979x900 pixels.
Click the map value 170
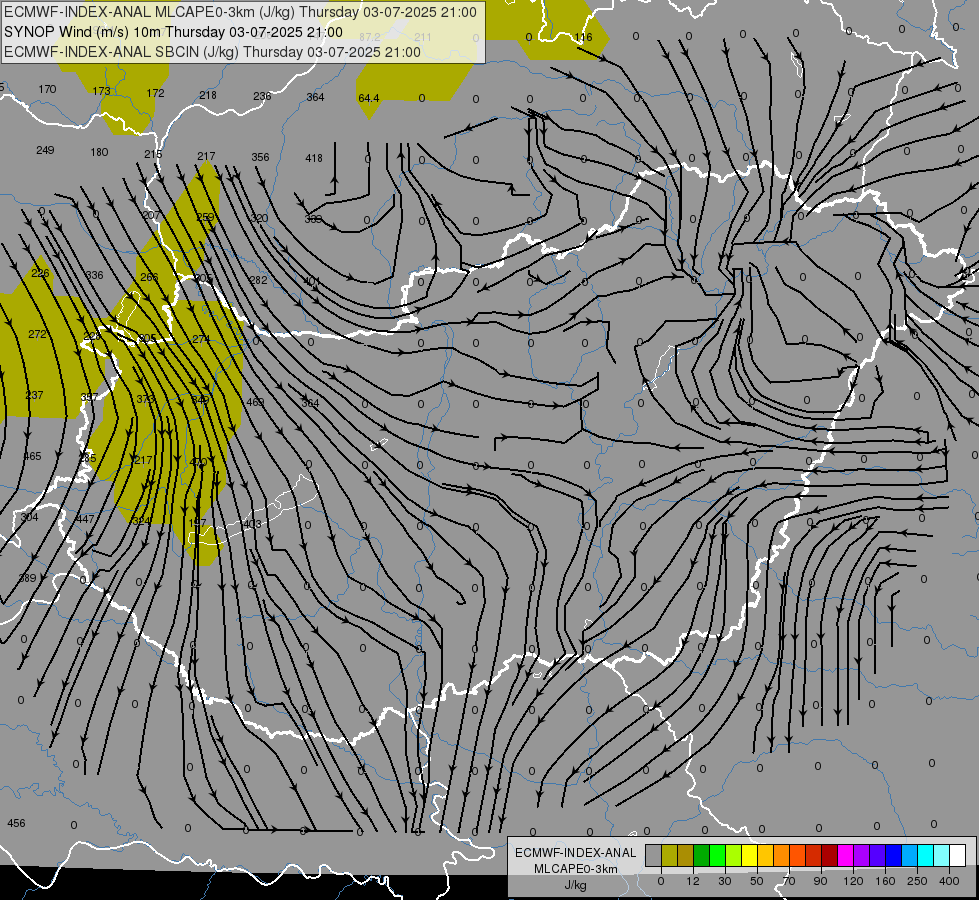(47, 89)
